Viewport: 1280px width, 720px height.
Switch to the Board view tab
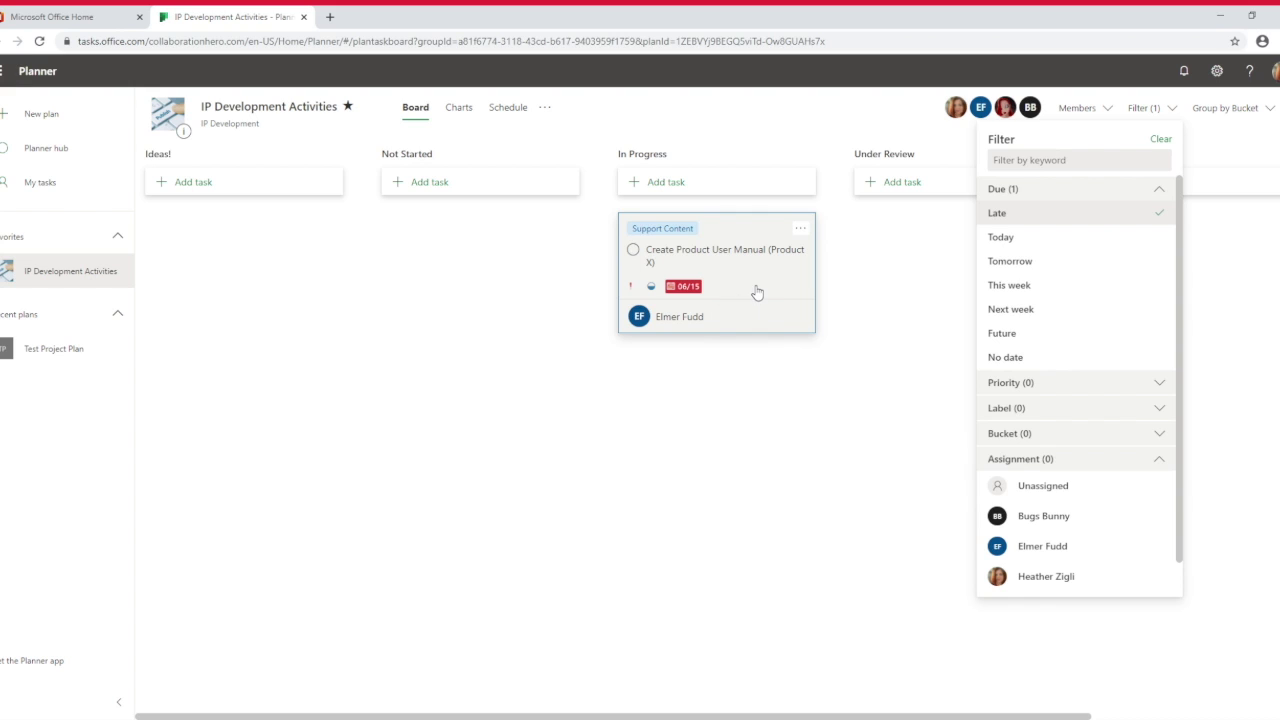coord(415,107)
